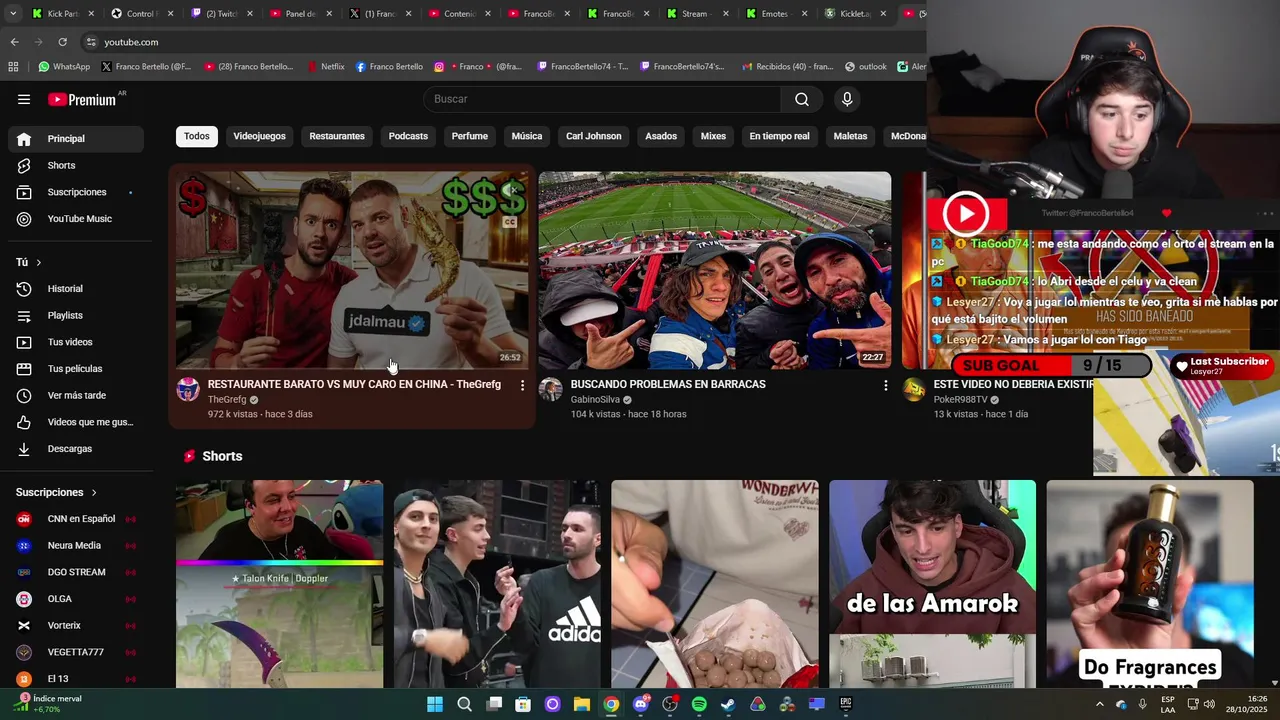Open Epic Games Launcher from taskbar
This screenshot has width=1280, height=720.
tap(845, 704)
